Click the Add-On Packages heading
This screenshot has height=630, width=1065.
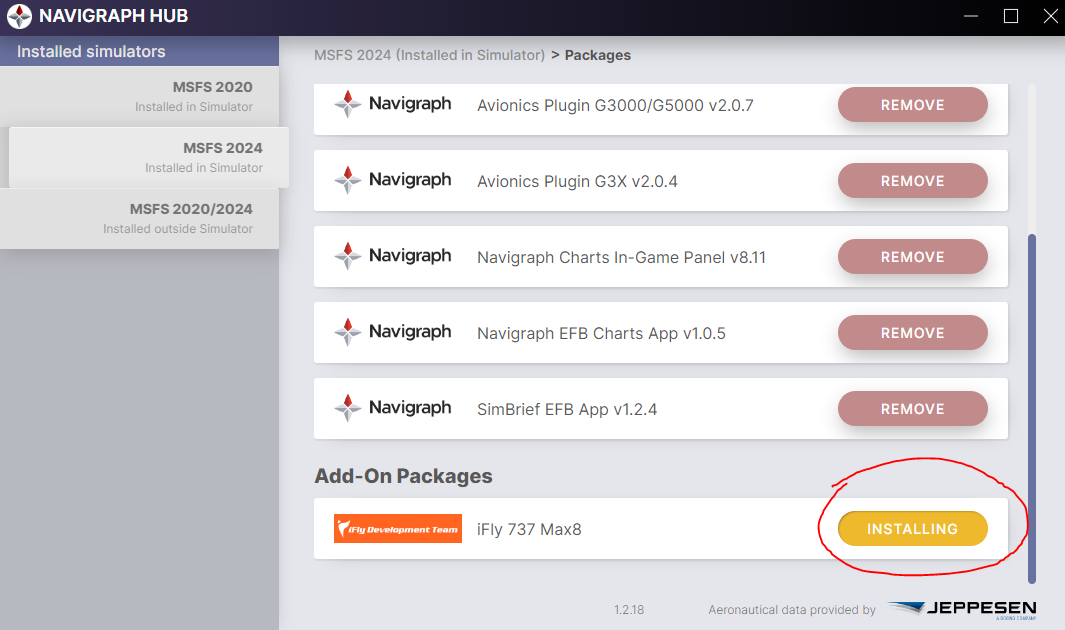403,476
